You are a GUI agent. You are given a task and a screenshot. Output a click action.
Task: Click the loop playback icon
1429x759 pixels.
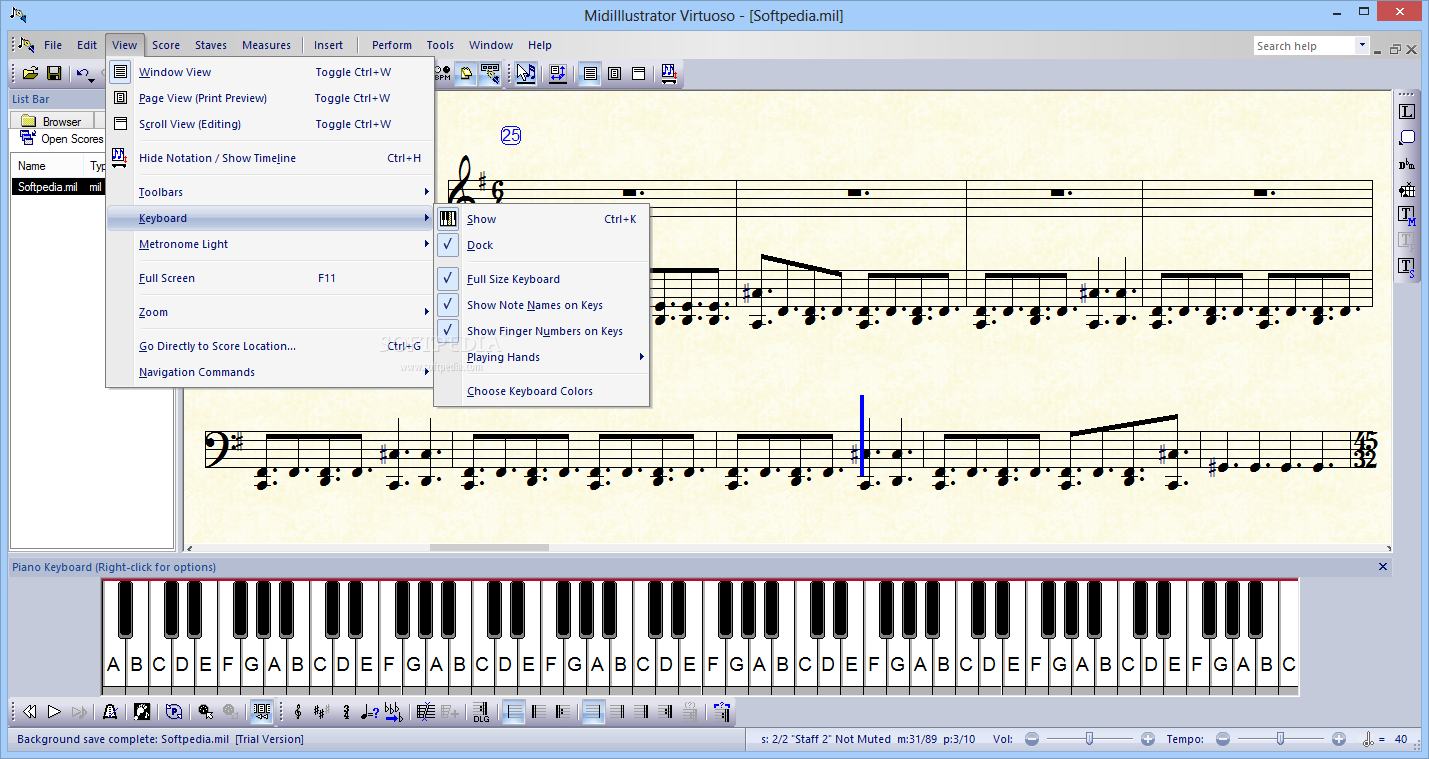(174, 712)
